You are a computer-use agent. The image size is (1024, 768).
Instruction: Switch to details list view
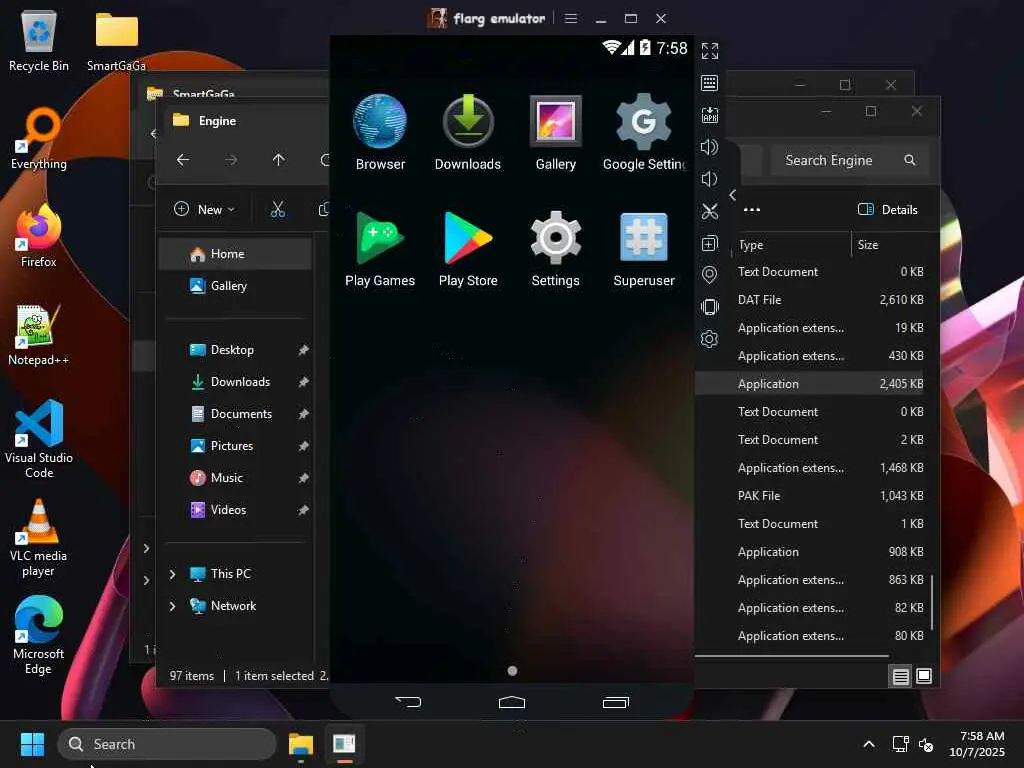901,676
